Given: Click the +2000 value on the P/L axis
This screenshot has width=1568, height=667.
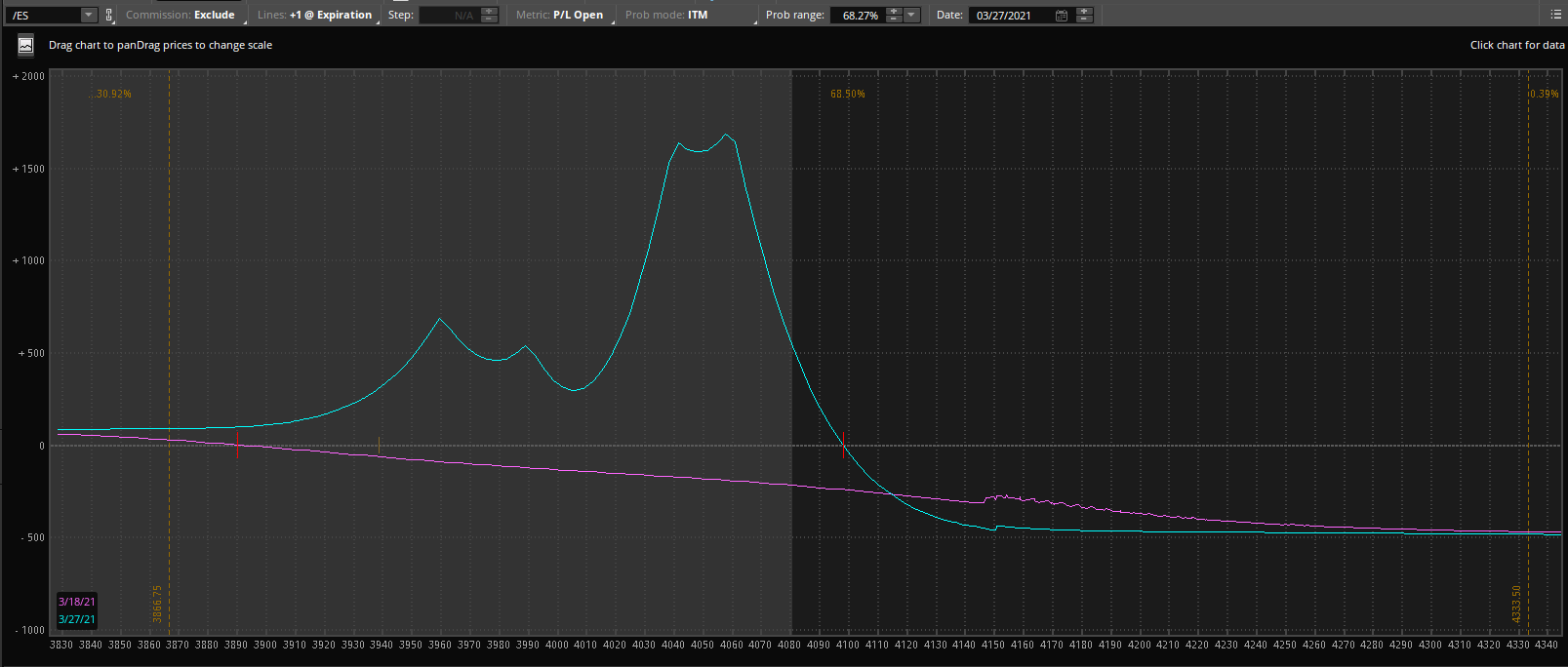Looking at the screenshot, I should point(28,76).
